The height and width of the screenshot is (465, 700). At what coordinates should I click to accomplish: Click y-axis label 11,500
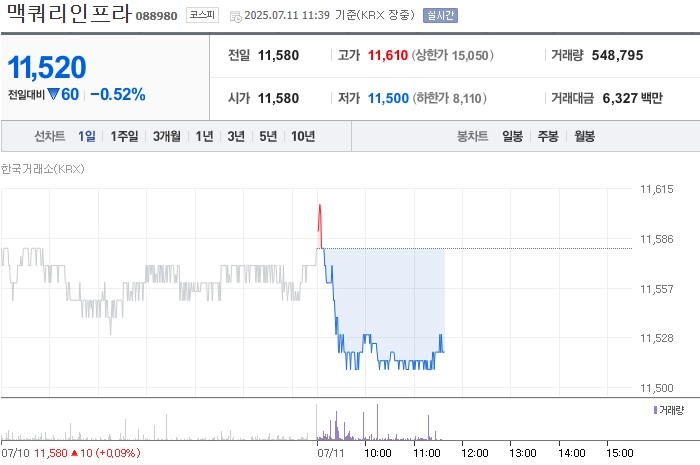click(x=657, y=388)
